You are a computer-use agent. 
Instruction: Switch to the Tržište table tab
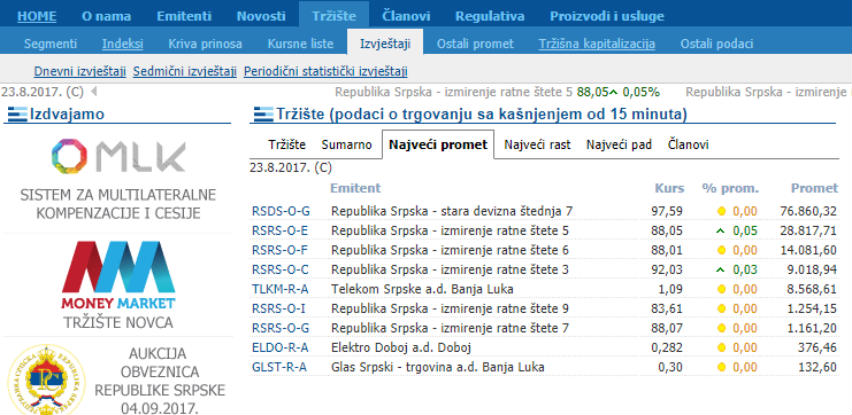coord(287,145)
